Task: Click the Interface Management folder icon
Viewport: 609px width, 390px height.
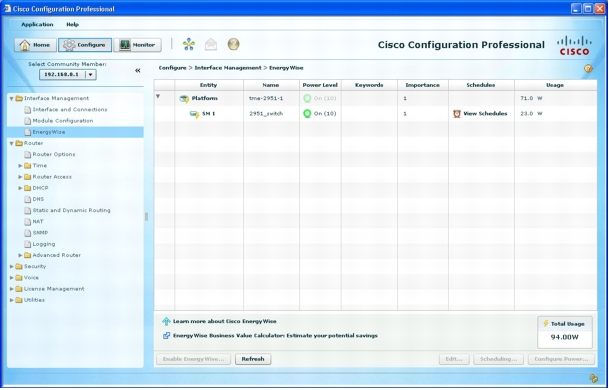Action: (x=19, y=99)
